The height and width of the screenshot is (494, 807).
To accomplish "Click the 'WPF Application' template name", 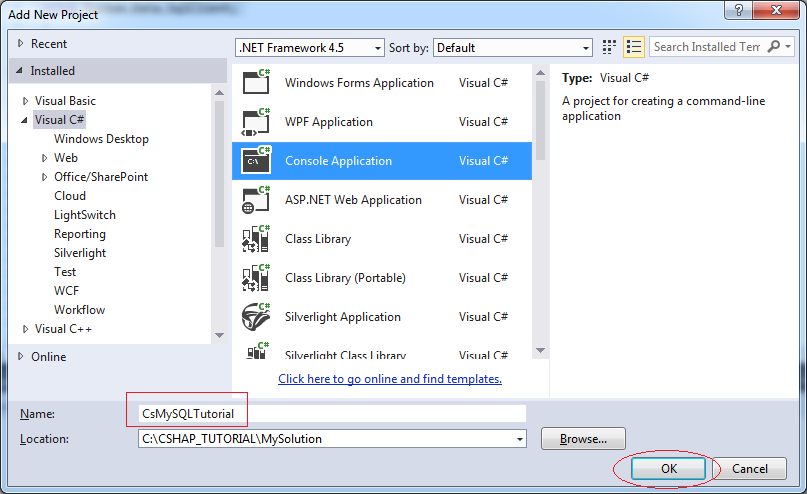I will 329,122.
